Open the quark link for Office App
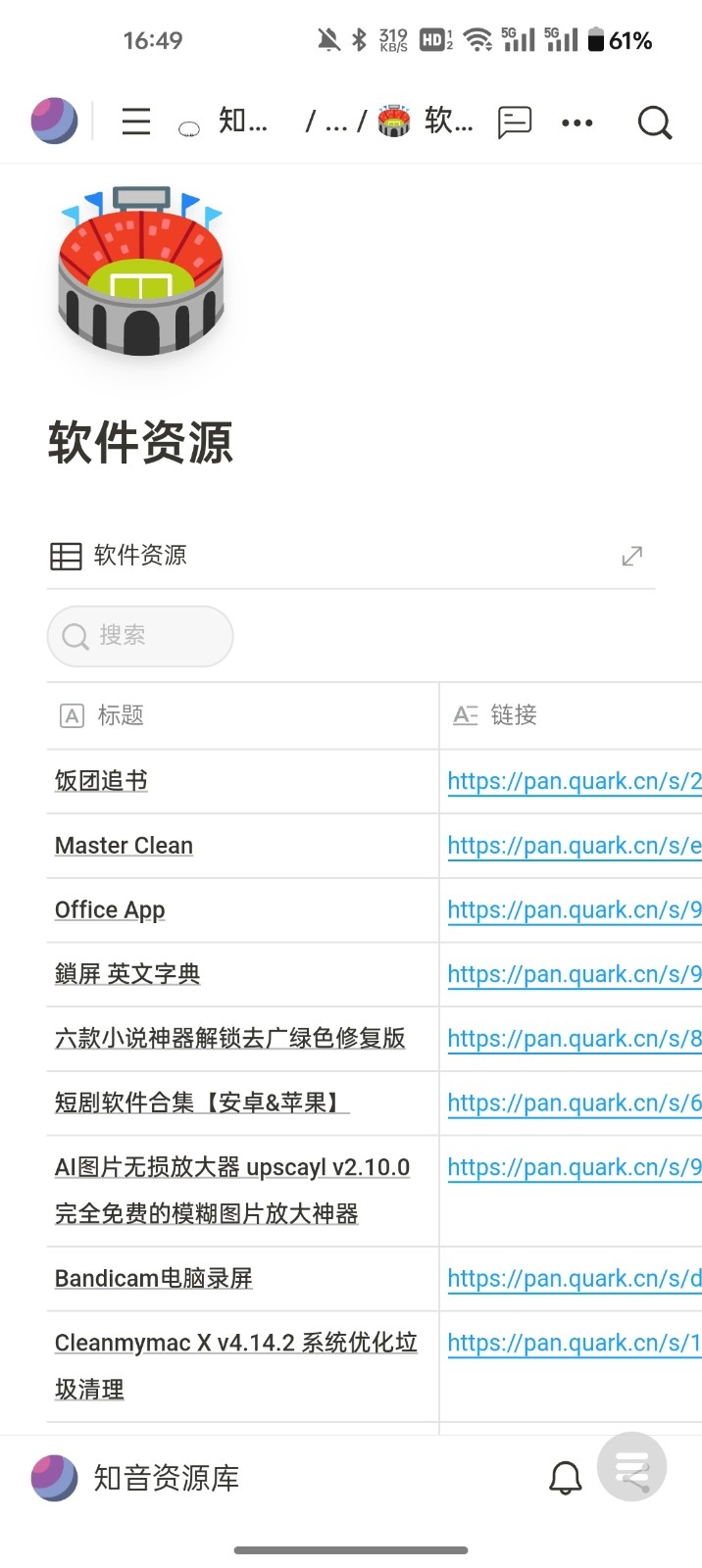This screenshot has height=1568, width=702. pos(574,910)
